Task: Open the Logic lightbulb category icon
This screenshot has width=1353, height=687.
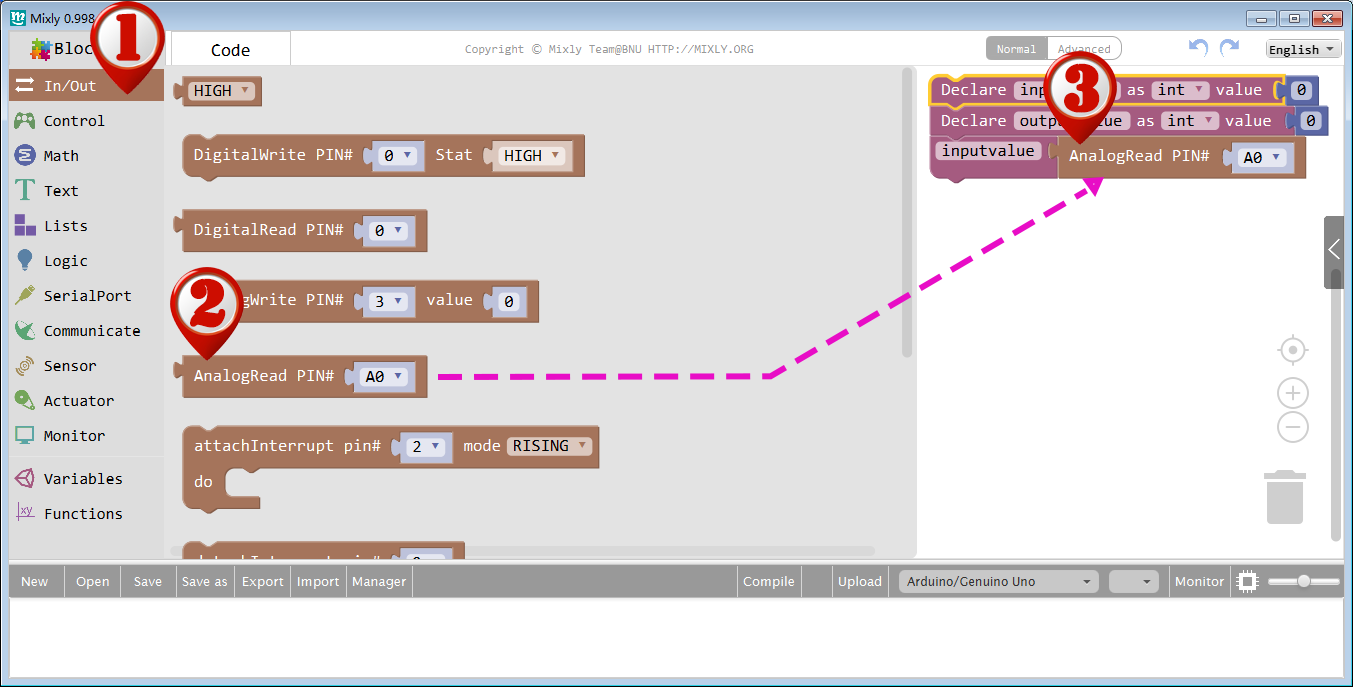Action: 25,261
